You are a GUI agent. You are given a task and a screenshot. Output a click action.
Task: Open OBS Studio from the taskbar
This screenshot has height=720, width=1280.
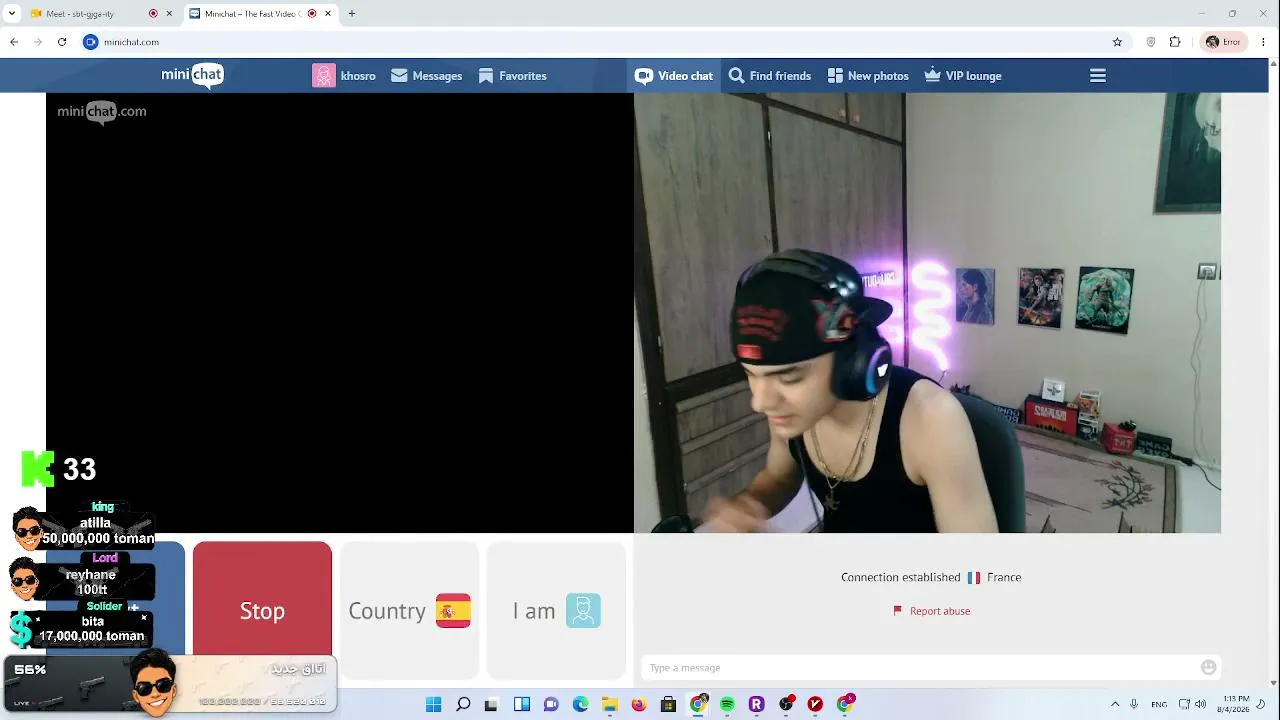(786, 705)
